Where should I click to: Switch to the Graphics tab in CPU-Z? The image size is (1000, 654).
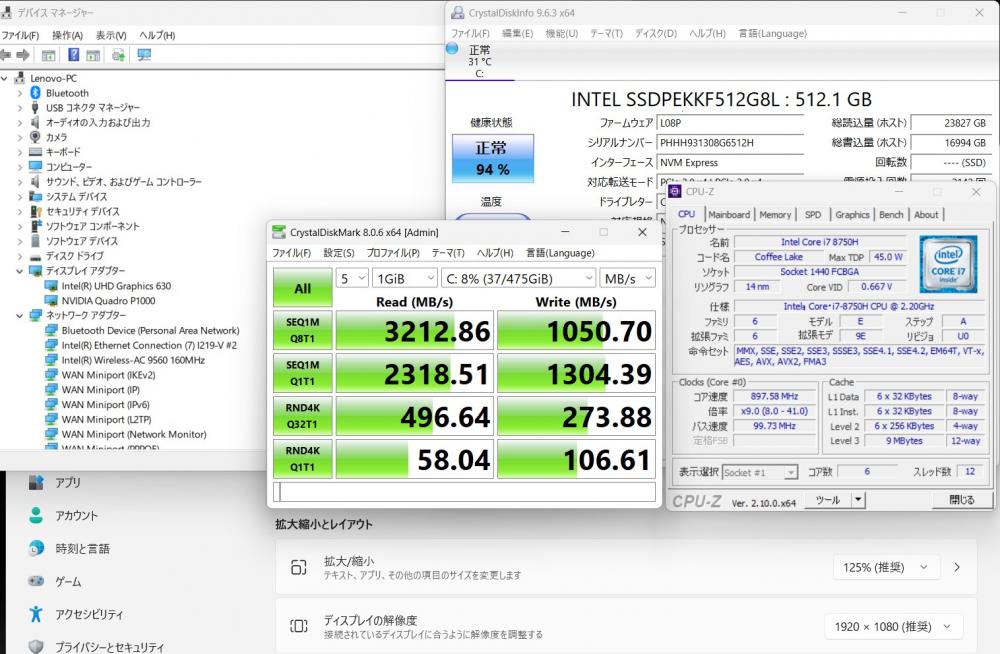pyautogui.click(x=852, y=214)
